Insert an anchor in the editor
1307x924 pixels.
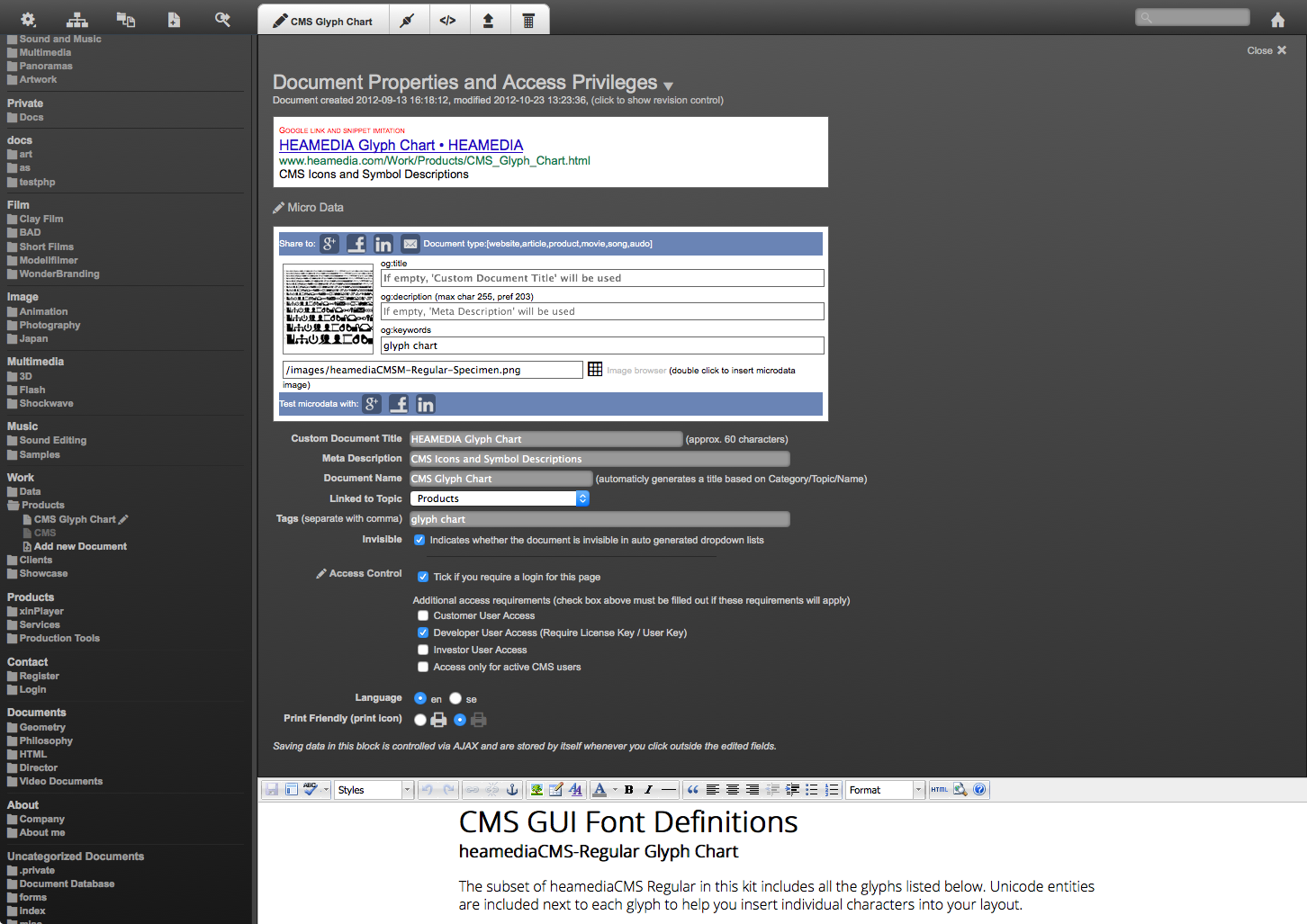pyautogui.click(x=512, y=790)
